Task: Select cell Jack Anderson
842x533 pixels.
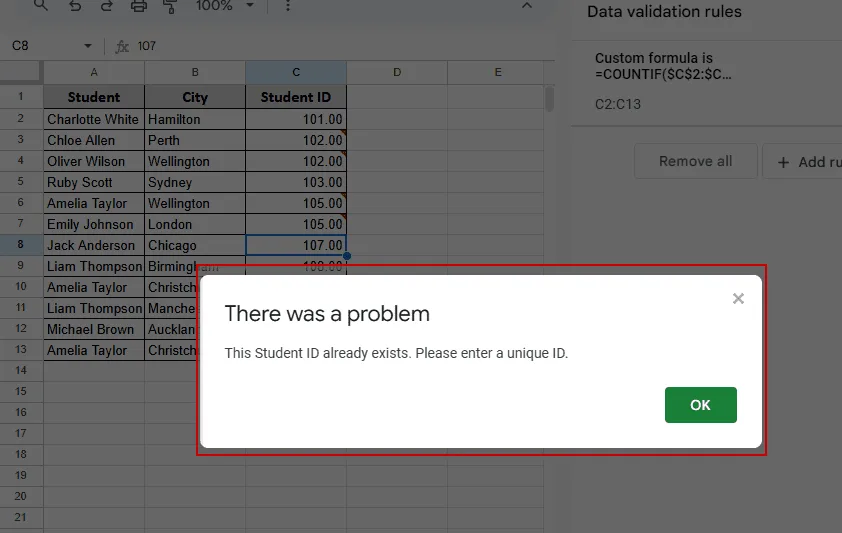Action: (x=94, y=245)
